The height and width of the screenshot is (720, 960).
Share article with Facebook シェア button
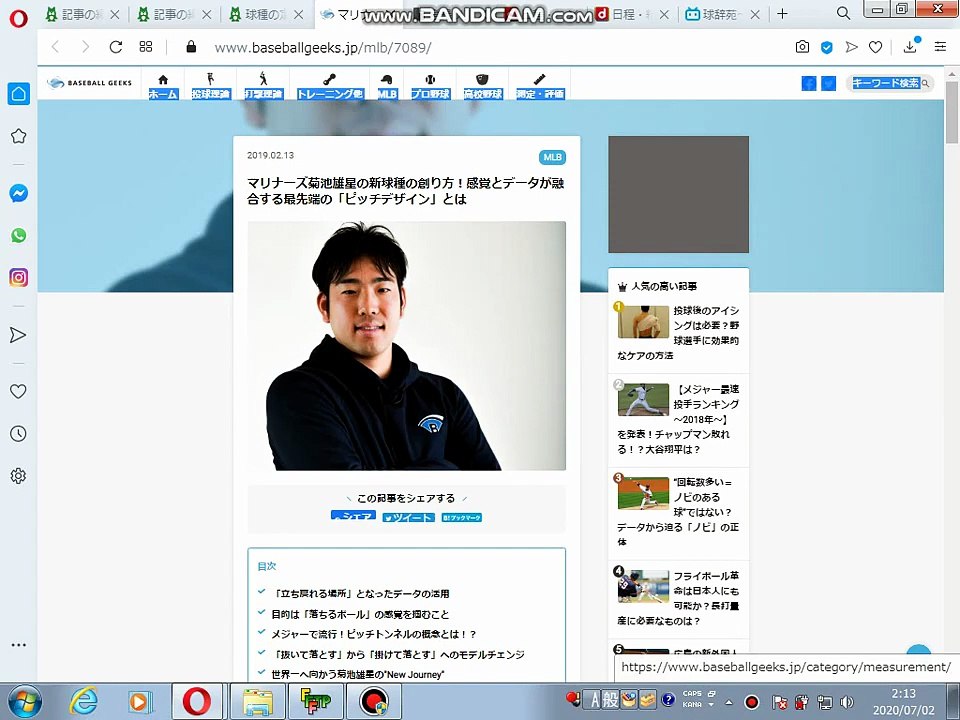pyautogui.click(x=353, y=516)
